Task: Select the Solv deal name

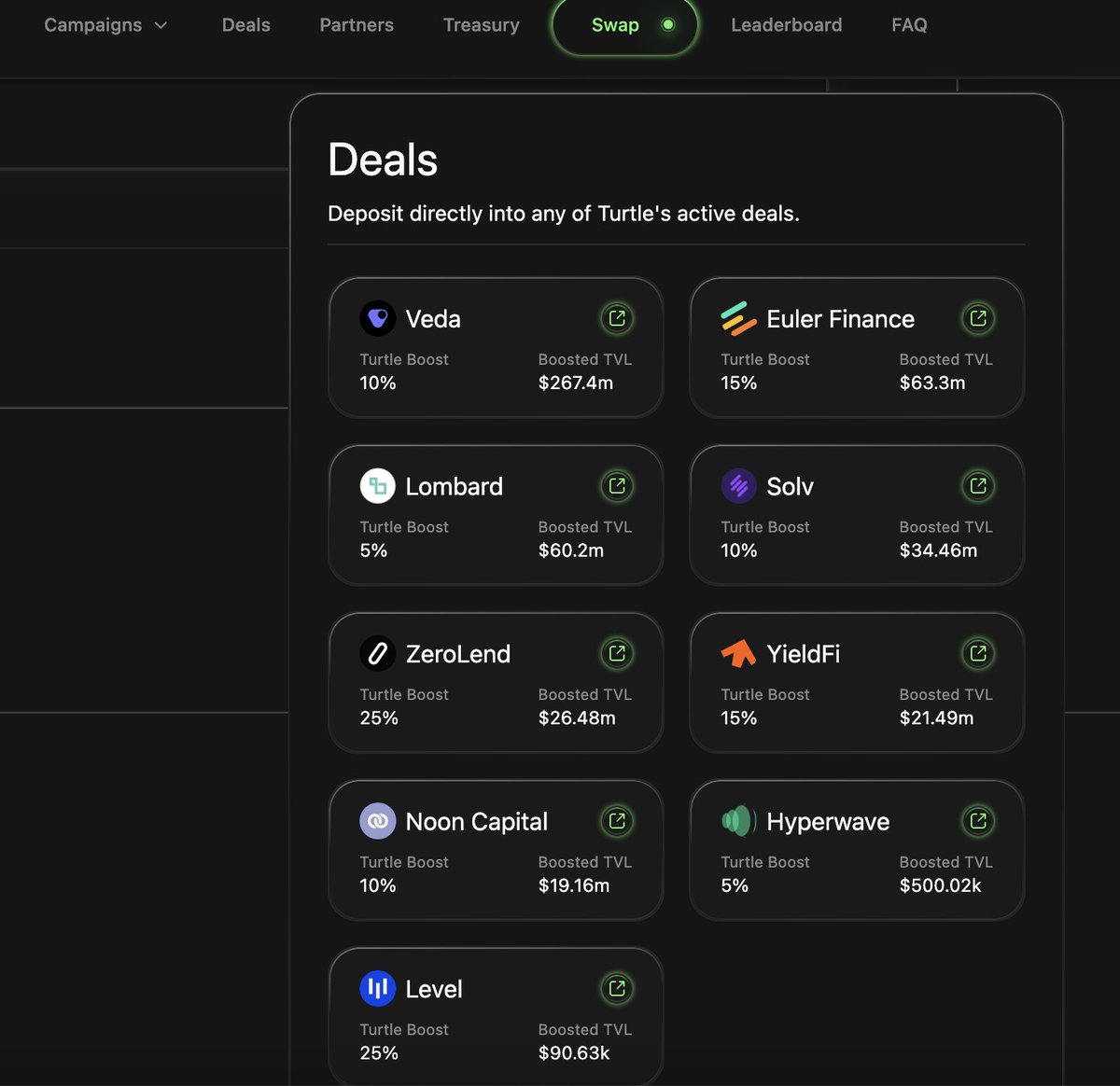Action: point(790,486)
